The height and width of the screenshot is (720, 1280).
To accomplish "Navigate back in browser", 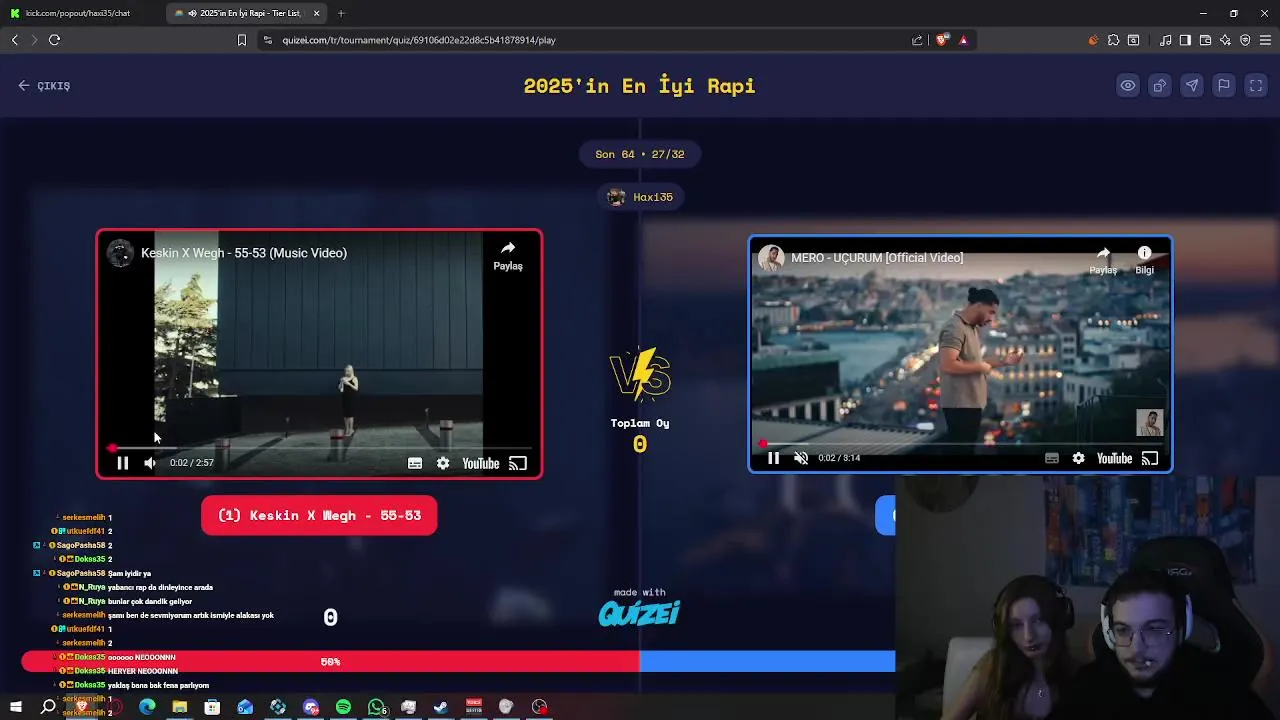I will (15, 40).
